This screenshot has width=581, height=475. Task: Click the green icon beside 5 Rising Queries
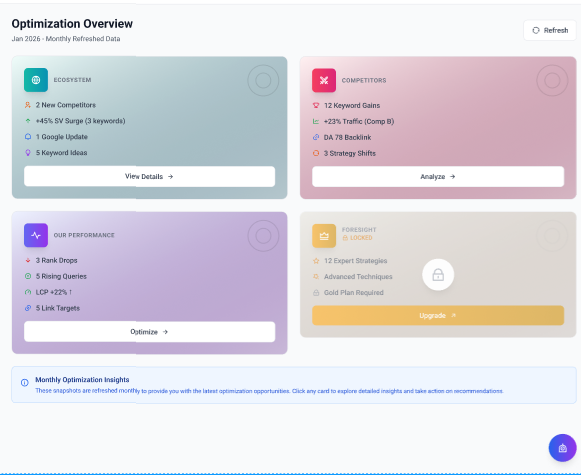click(x=28, y=276)
